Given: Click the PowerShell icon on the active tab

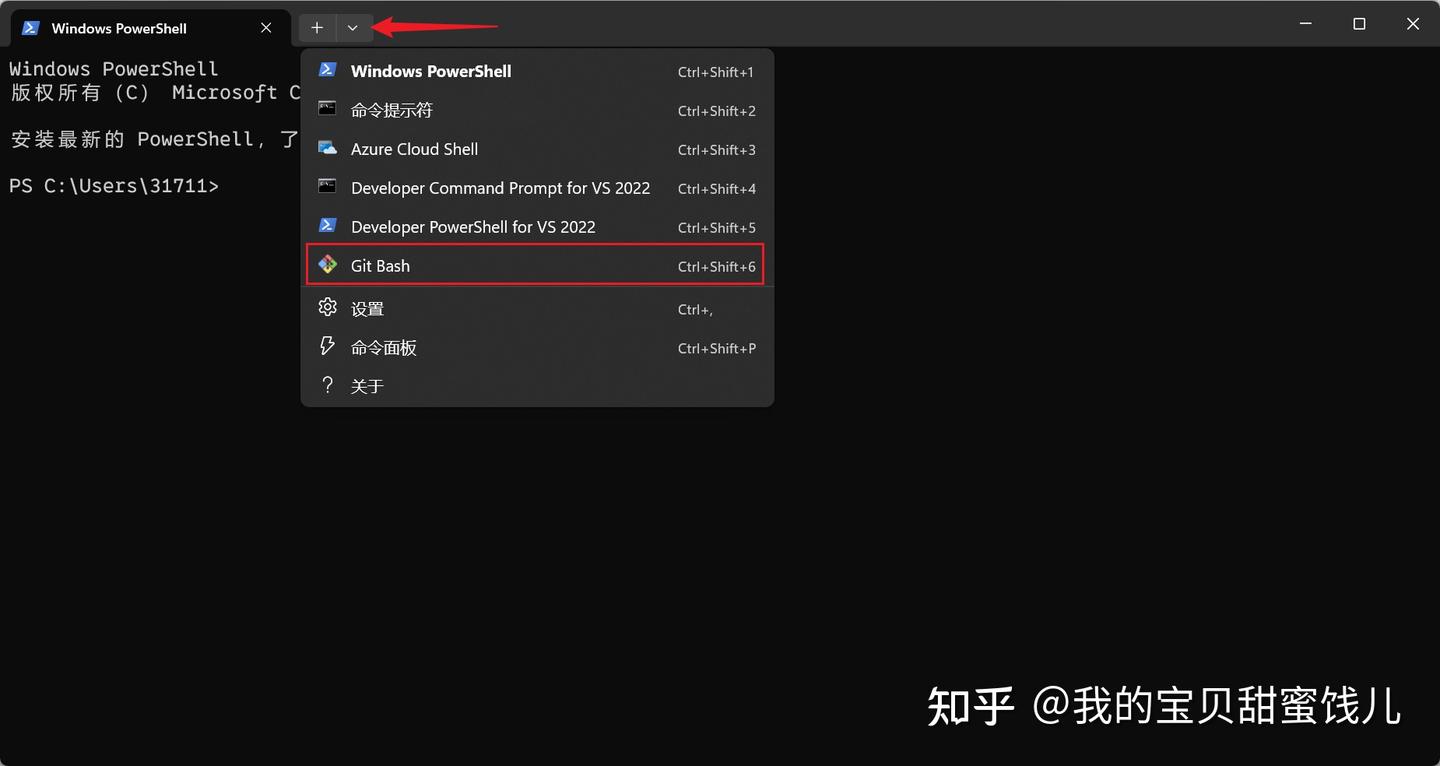Looking at the screenshot, I should tap(28, 28).
